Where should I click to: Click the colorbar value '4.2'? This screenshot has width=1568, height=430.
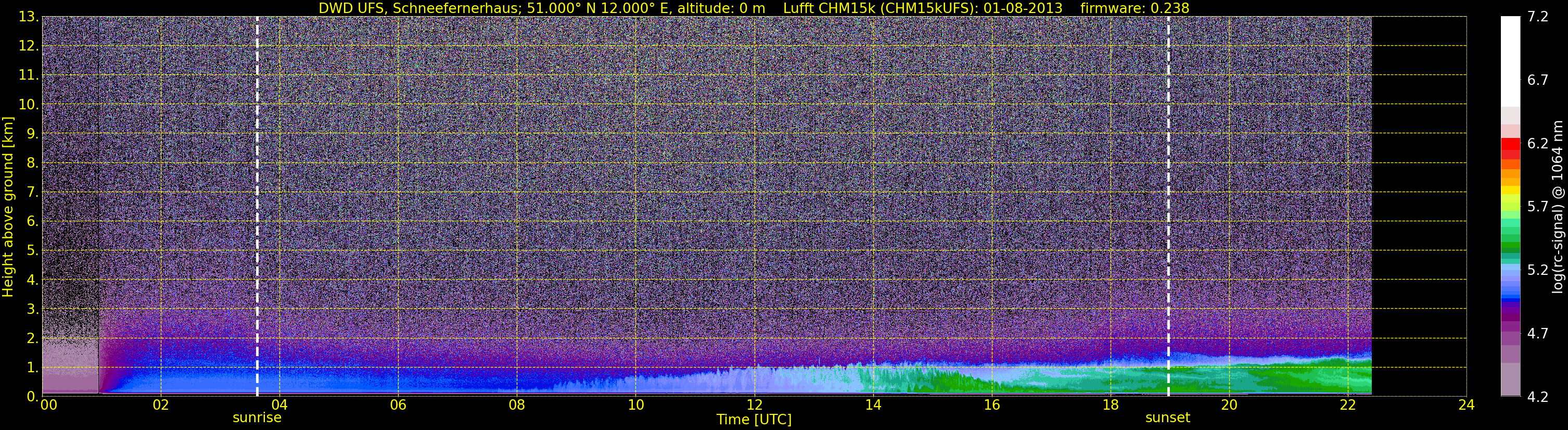[x=1538, y=397]
